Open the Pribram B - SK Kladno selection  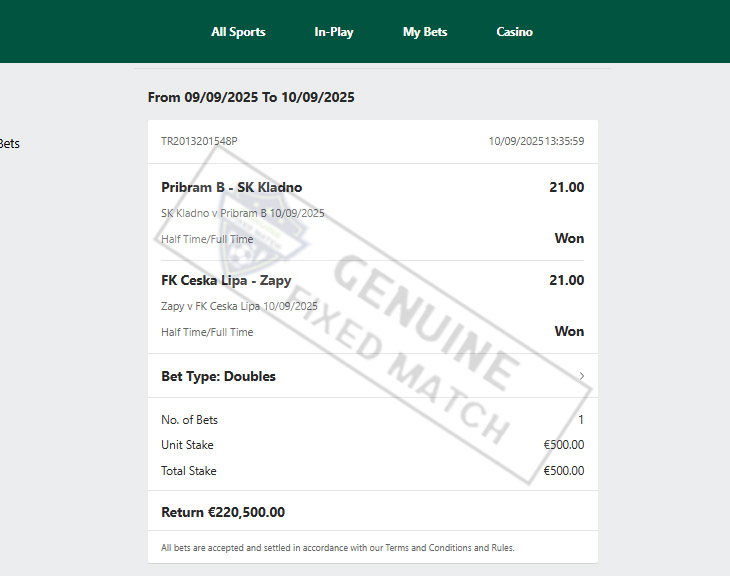(231, 187)
